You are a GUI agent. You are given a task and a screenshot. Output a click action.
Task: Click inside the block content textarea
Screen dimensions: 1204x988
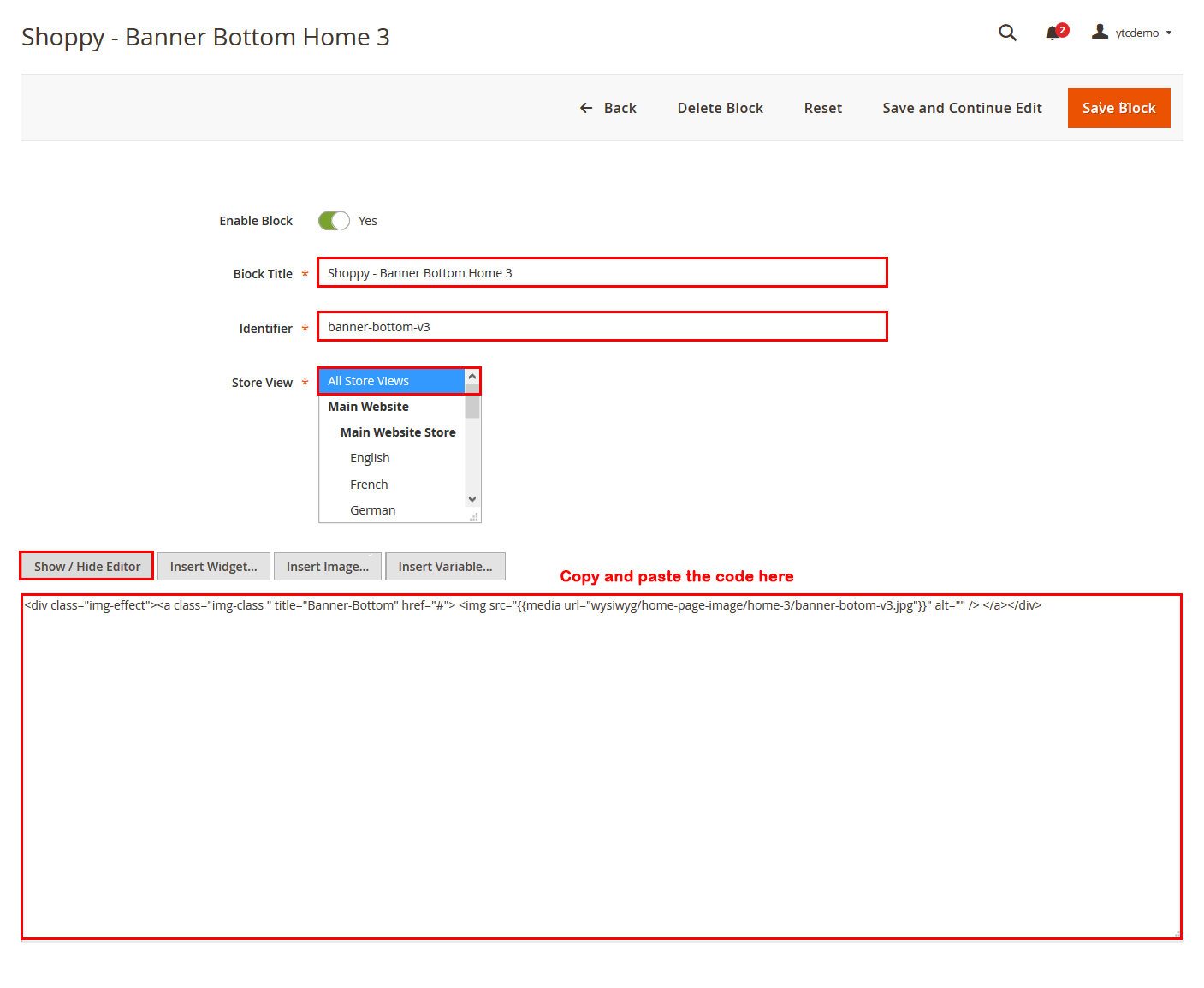click(x=602, y=767)
